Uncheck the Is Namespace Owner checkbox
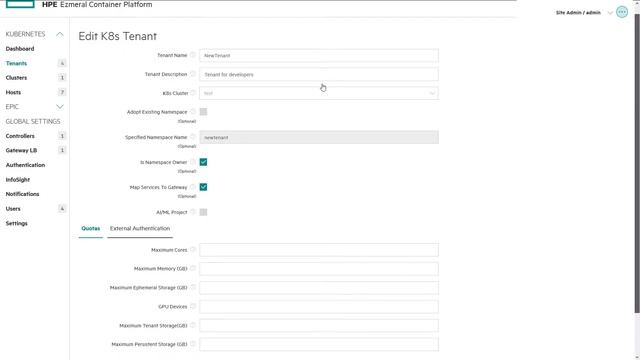 pos(203,162)
